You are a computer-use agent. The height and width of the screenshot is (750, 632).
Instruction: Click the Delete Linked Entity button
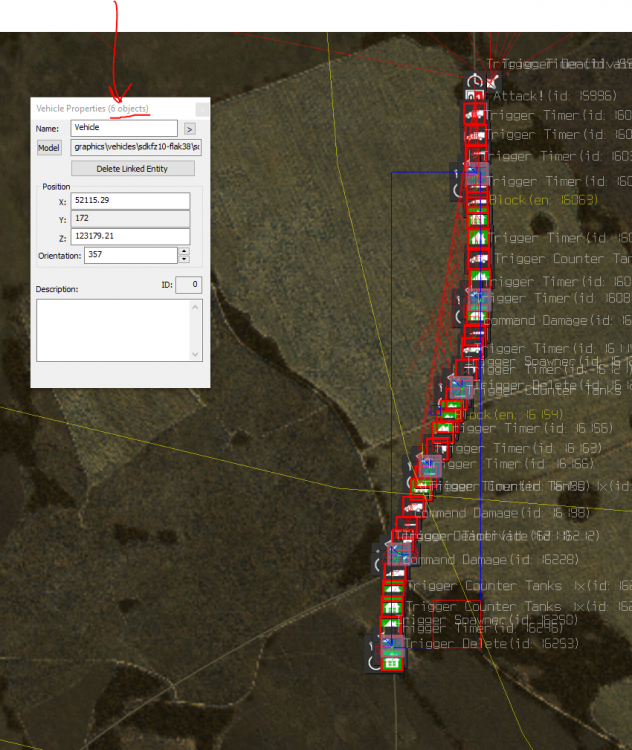(x=133, y=169)
